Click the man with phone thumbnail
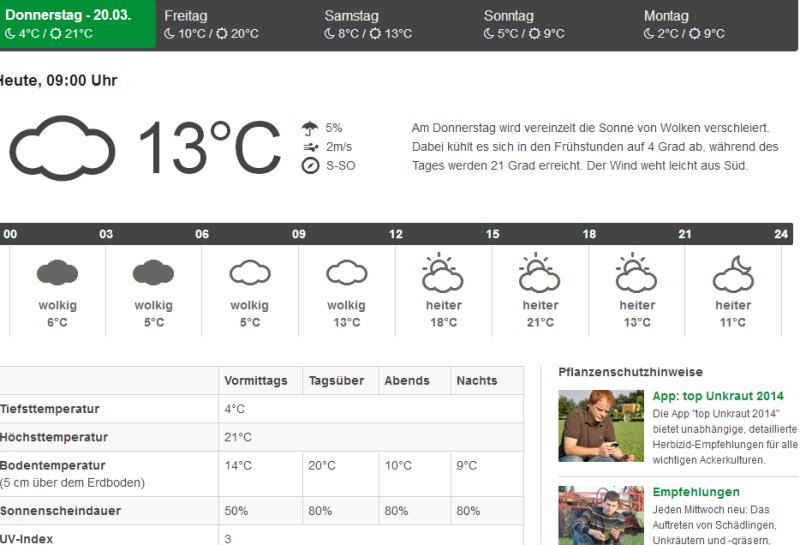This screenshot has height=545, width=800. (600, 426)
